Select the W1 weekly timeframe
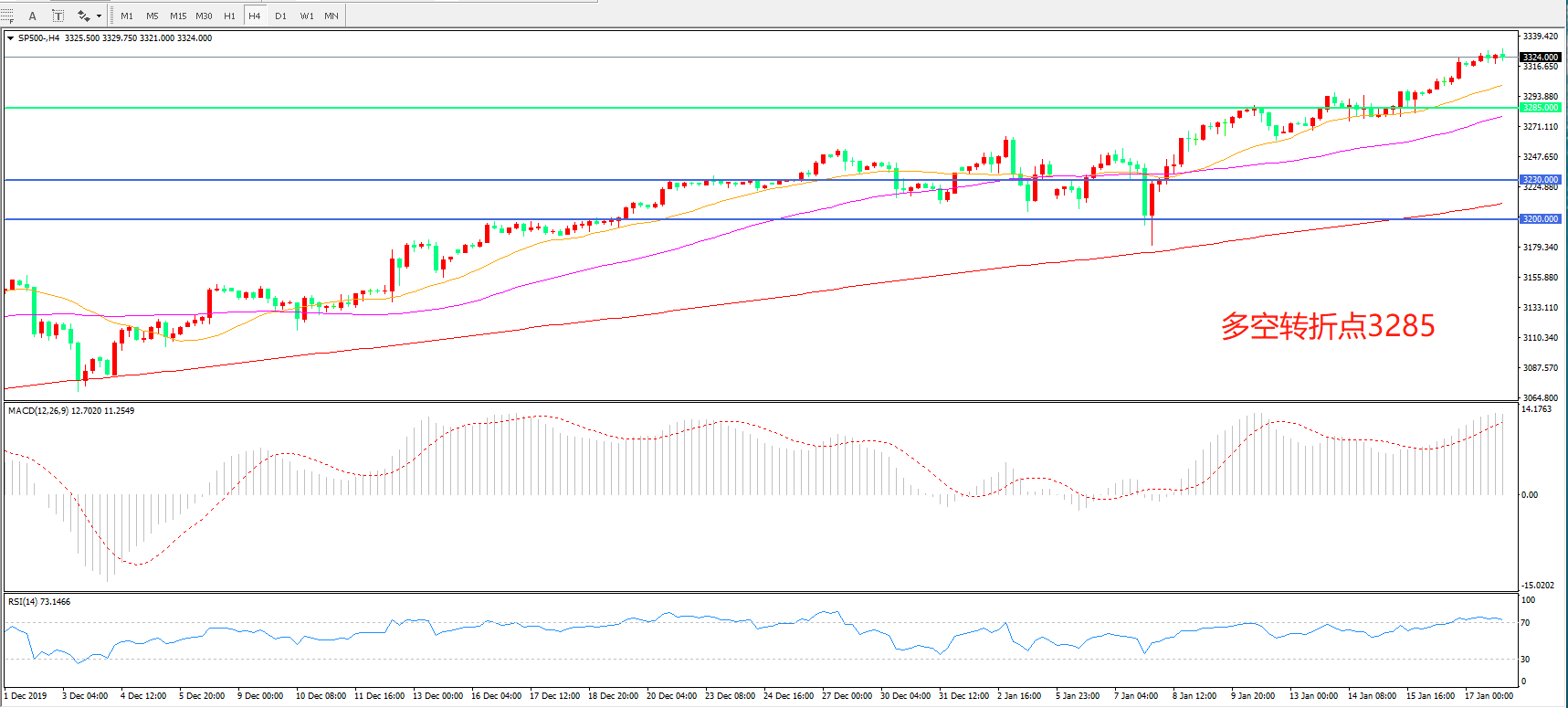The height and width of the screenshot is (708, 1568). click(x=307, y=16)
